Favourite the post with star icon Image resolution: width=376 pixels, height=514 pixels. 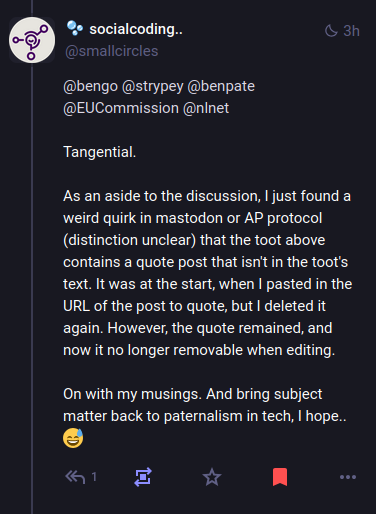tap(212, 477)
